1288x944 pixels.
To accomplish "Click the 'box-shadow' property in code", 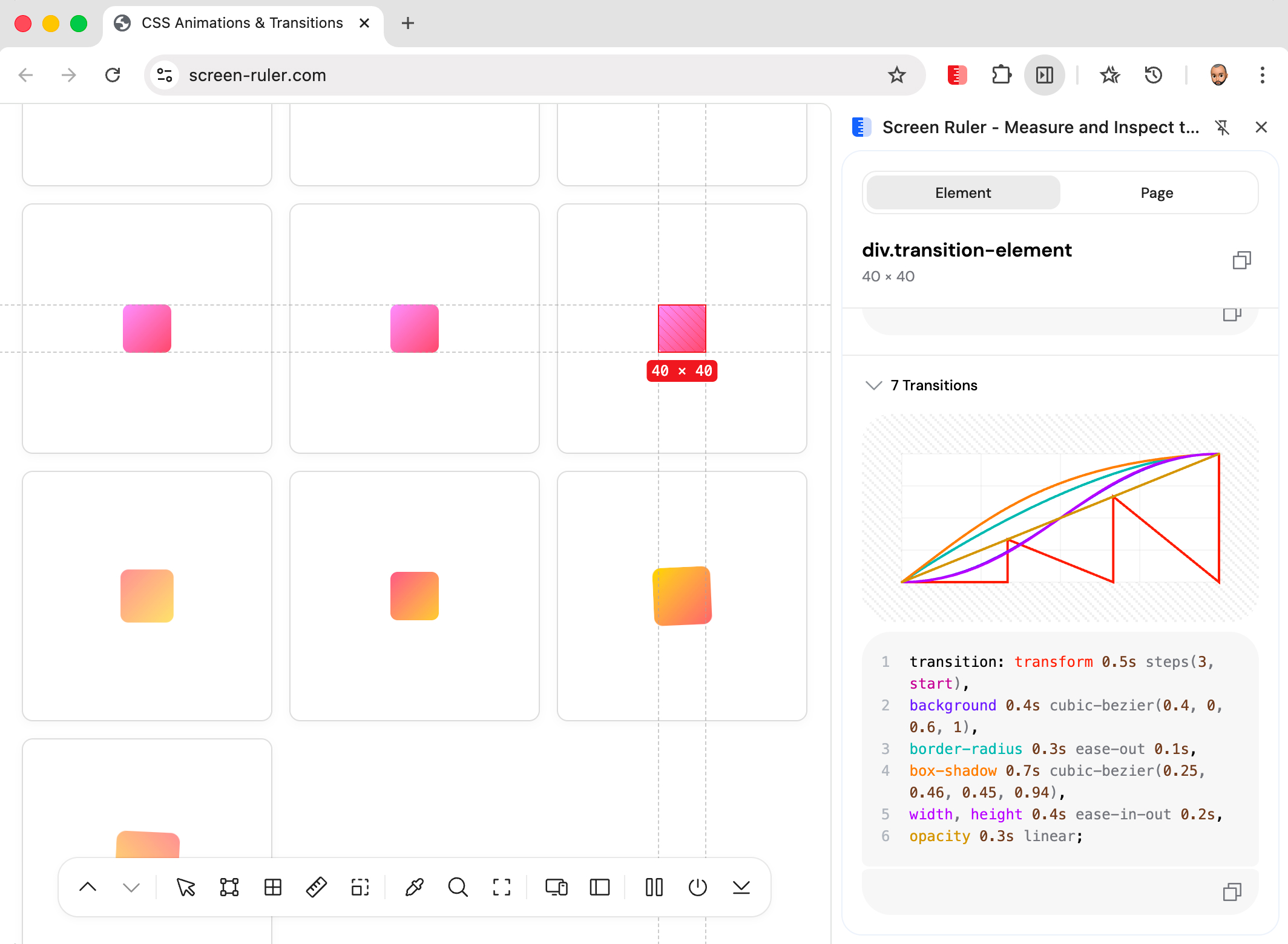I will pos(953,770).
